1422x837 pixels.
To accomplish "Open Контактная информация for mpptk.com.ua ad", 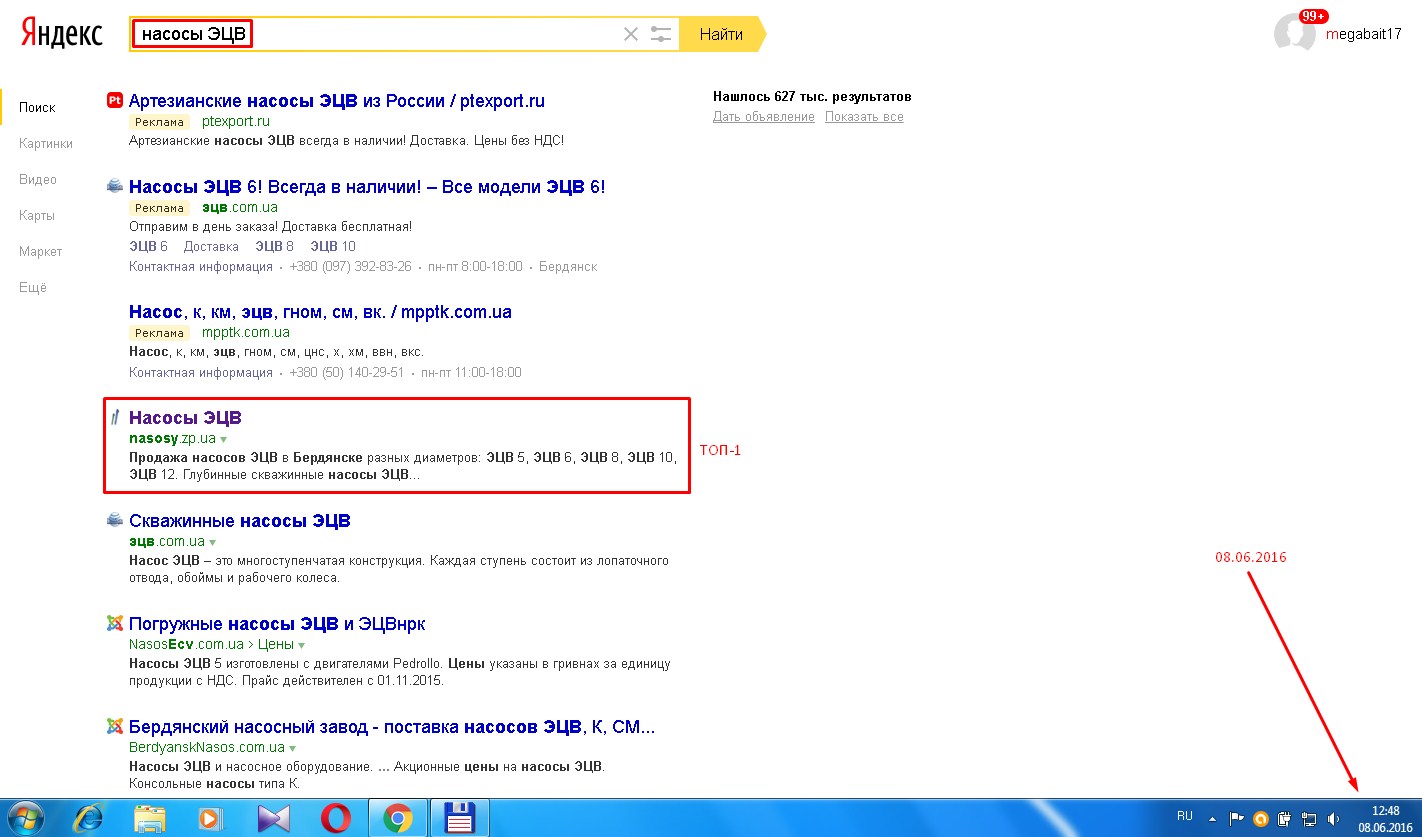I will click(201, 373).
